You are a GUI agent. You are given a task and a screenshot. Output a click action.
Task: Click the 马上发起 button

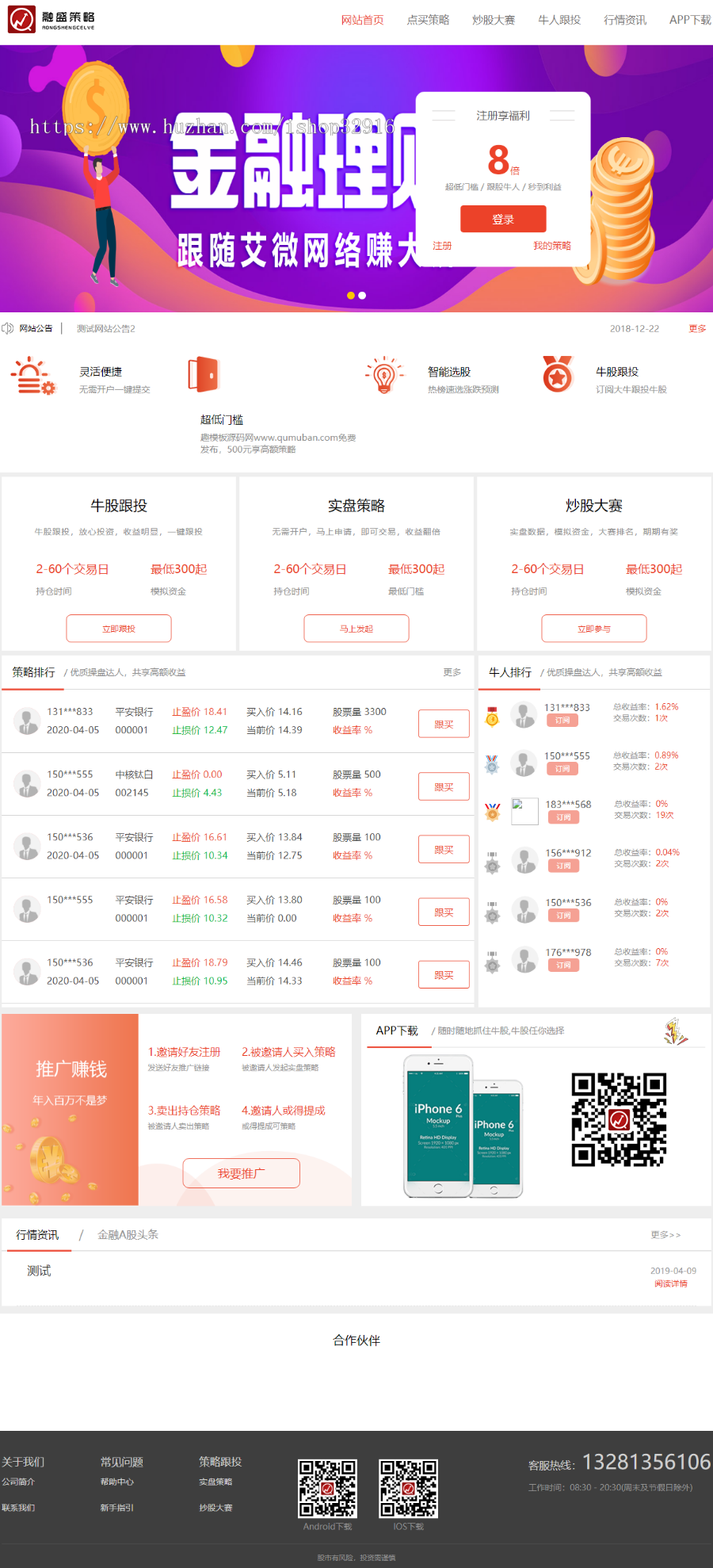coord(356,629)
